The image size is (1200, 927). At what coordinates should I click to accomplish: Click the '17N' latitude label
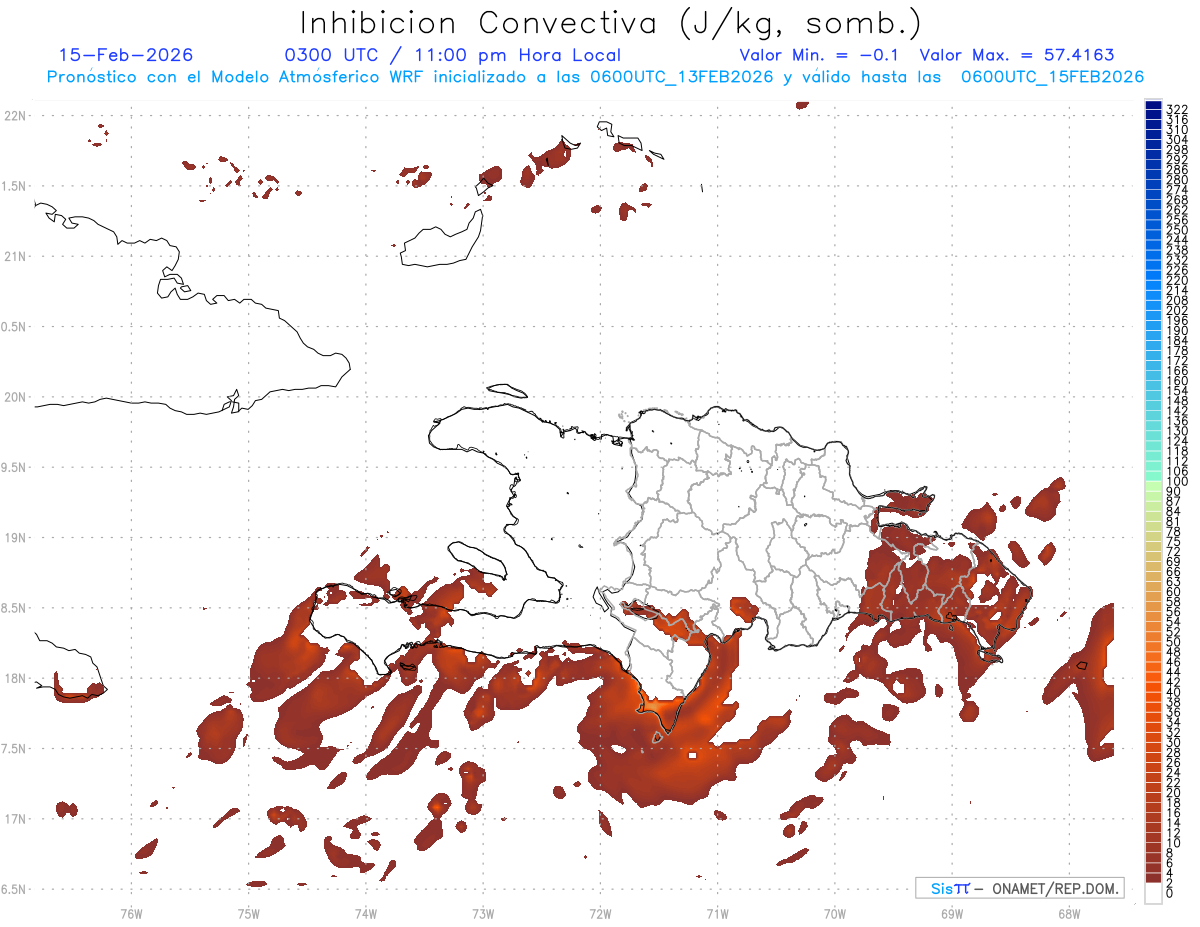tap(15, 819)
